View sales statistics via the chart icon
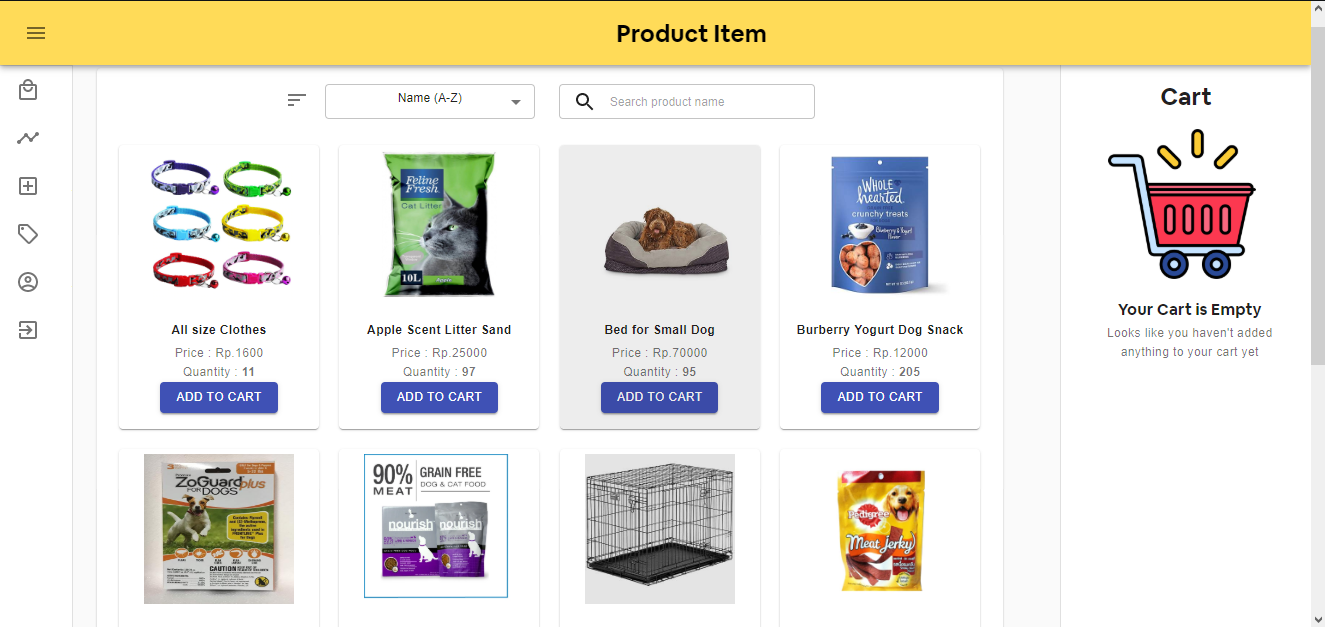Image resolution: width=1325 pixels, height=627 pixels. (x=27, y=137)
